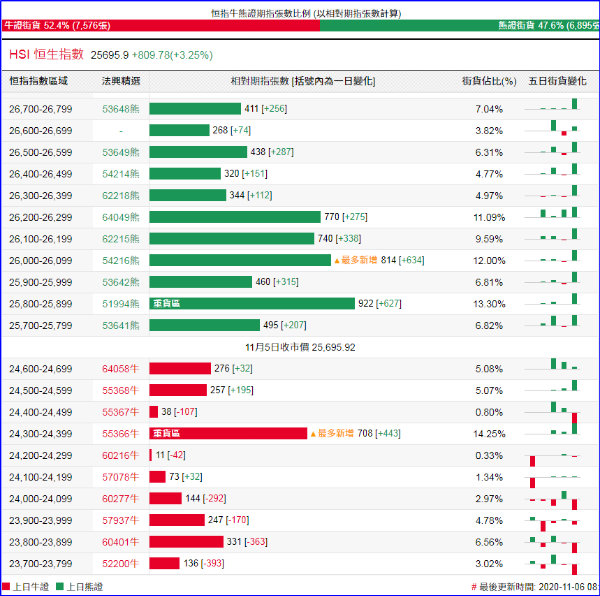Click the five-day sparkline in row 23,800-23,899
Viewport: 600px width, 596px height.
click(x=552, y=543)
